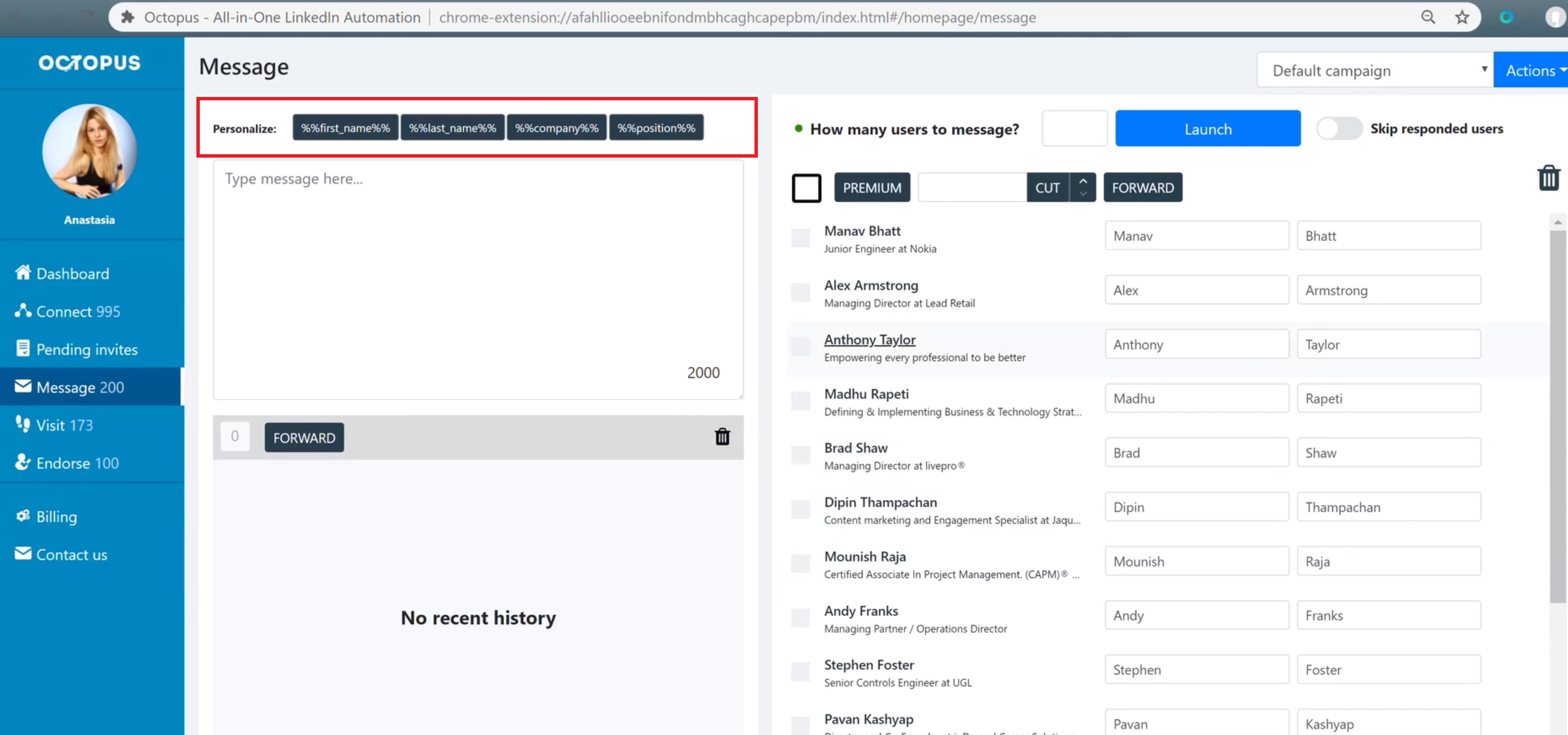
Task: Edit first name field containing Madhu
Action: pyautogui.click(x=1197, y=398)
